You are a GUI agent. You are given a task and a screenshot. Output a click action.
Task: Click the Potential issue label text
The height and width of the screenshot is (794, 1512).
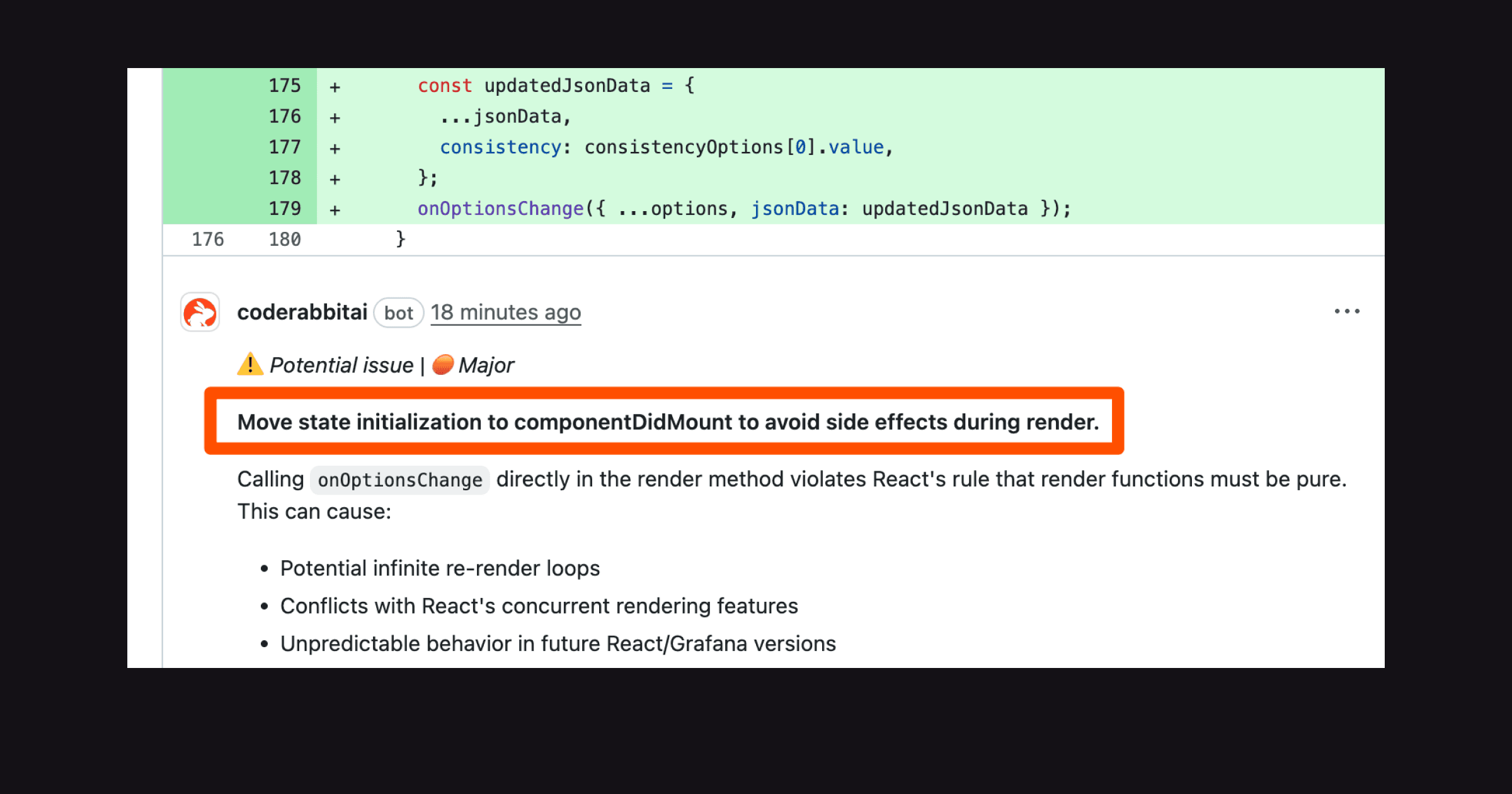340,364
